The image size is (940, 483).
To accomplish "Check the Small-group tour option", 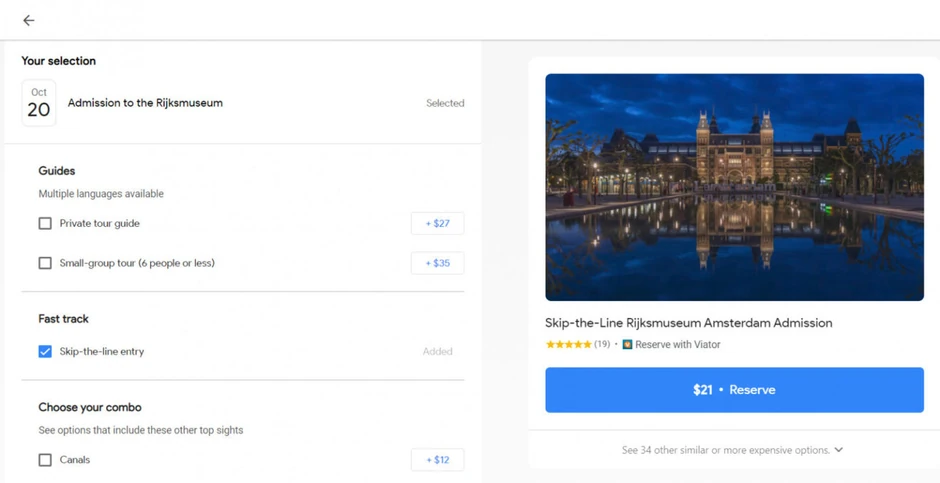I will pyautogui.click(x=45, y=264).
